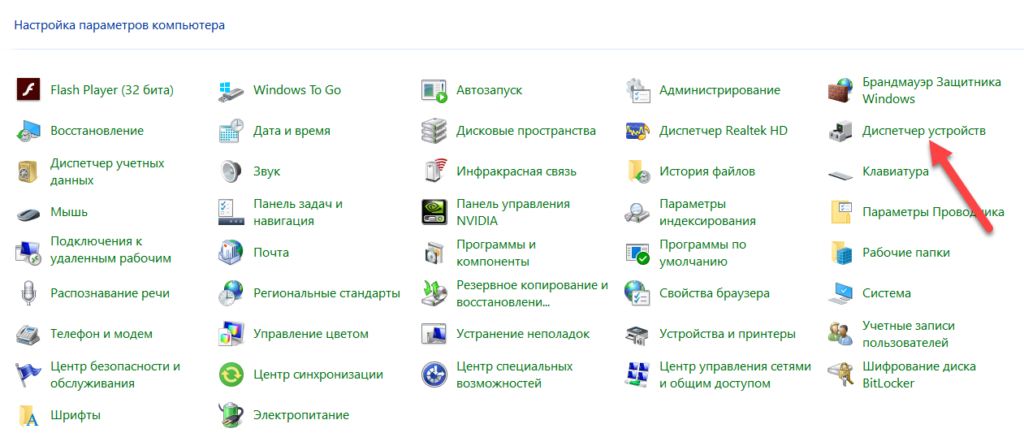Open Брандмауэр Защитника Windows icon
The height and width of the screenshot is (446, 1024).
pos(839,90)
